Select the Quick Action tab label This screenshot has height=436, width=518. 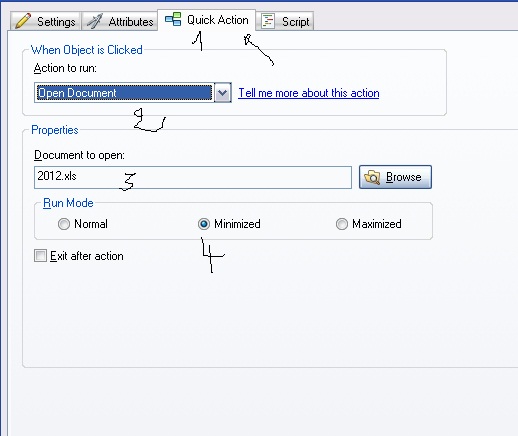pyautogui.click(x=218, y=20)
